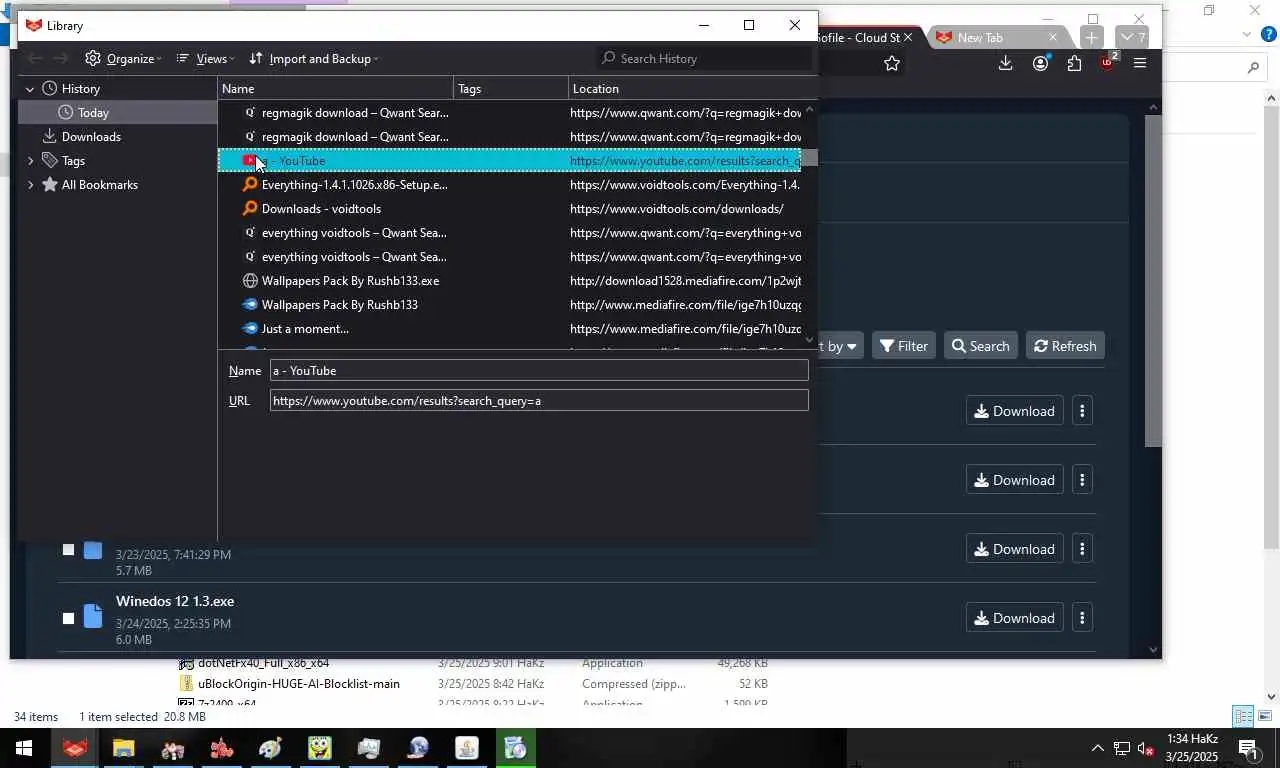This screenshot has height=768, width=1280.
Task: Open the browser extensions puzzle icon
Action: click(1074, 63)
